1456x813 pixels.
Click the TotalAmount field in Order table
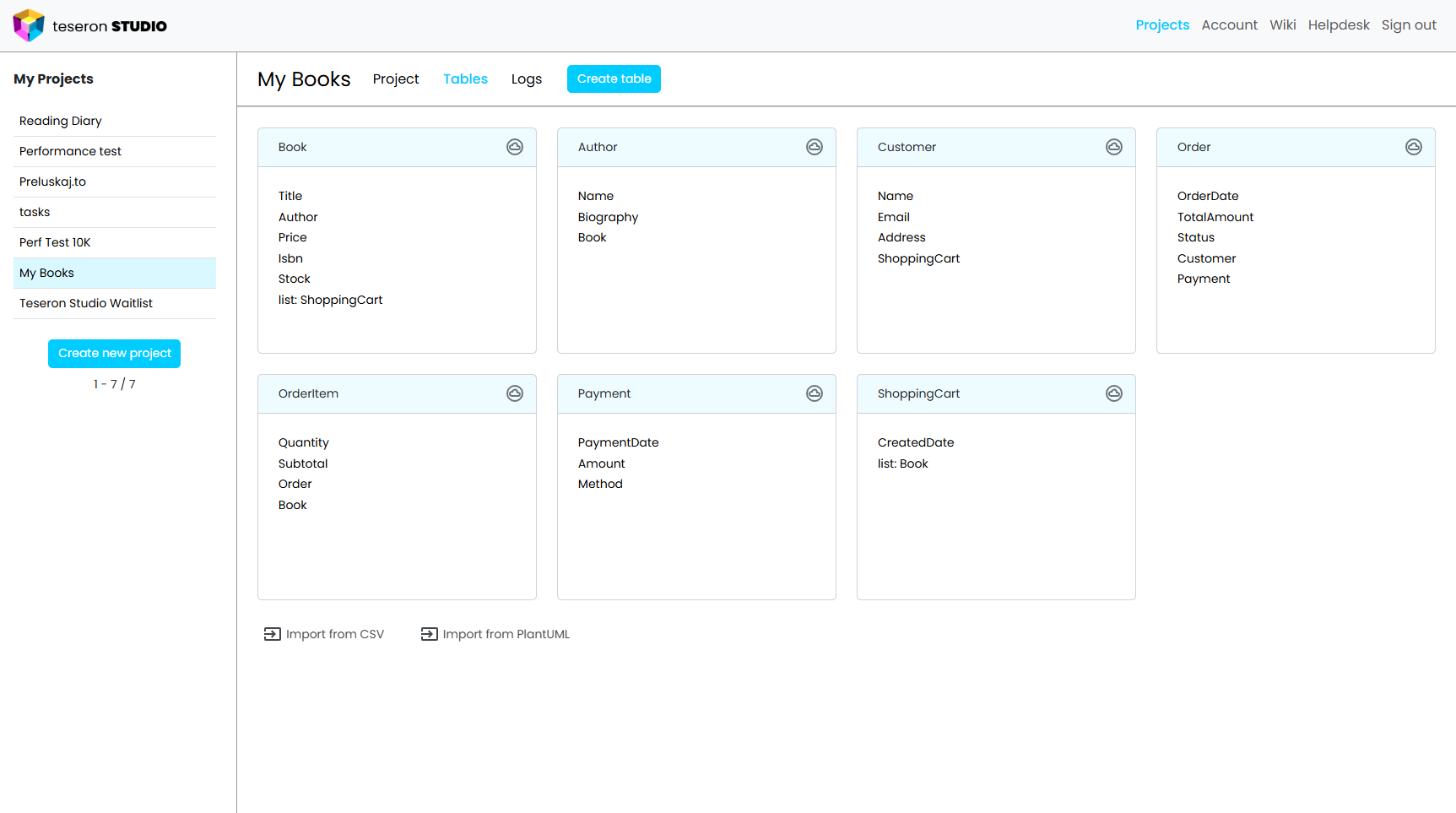pyautogui.click(x=1215, y=217)
